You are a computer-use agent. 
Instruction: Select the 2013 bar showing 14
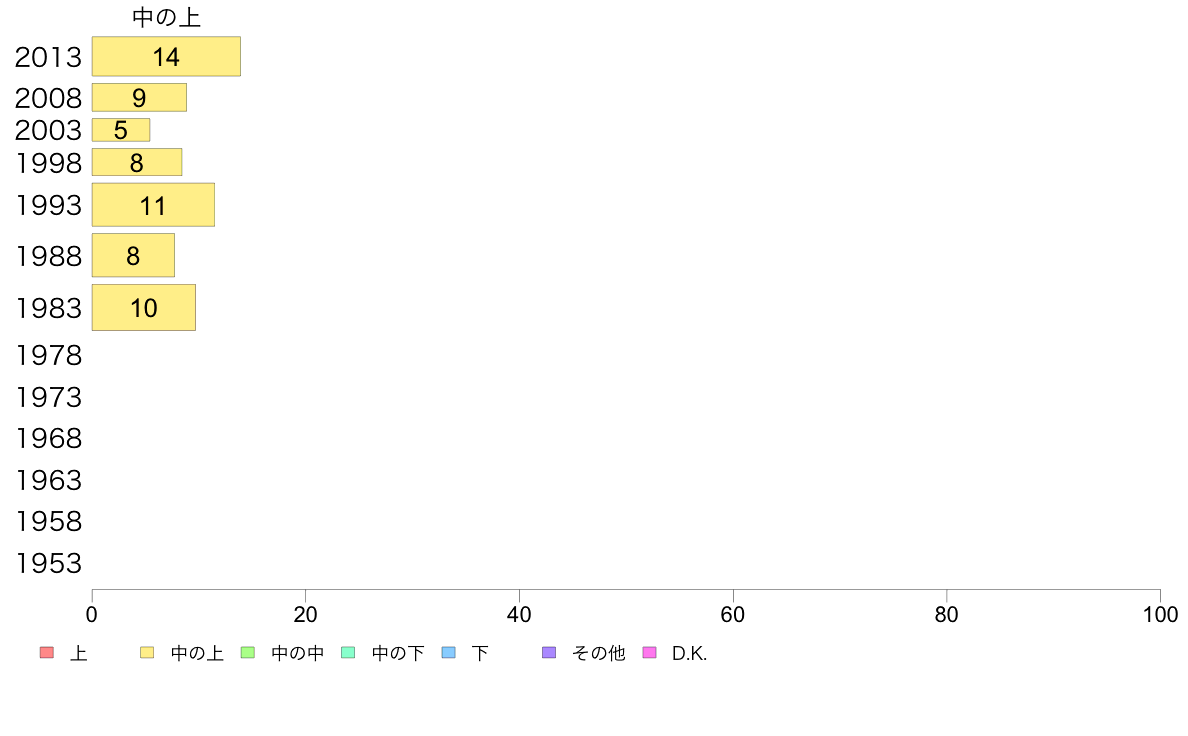click(166, 56)
